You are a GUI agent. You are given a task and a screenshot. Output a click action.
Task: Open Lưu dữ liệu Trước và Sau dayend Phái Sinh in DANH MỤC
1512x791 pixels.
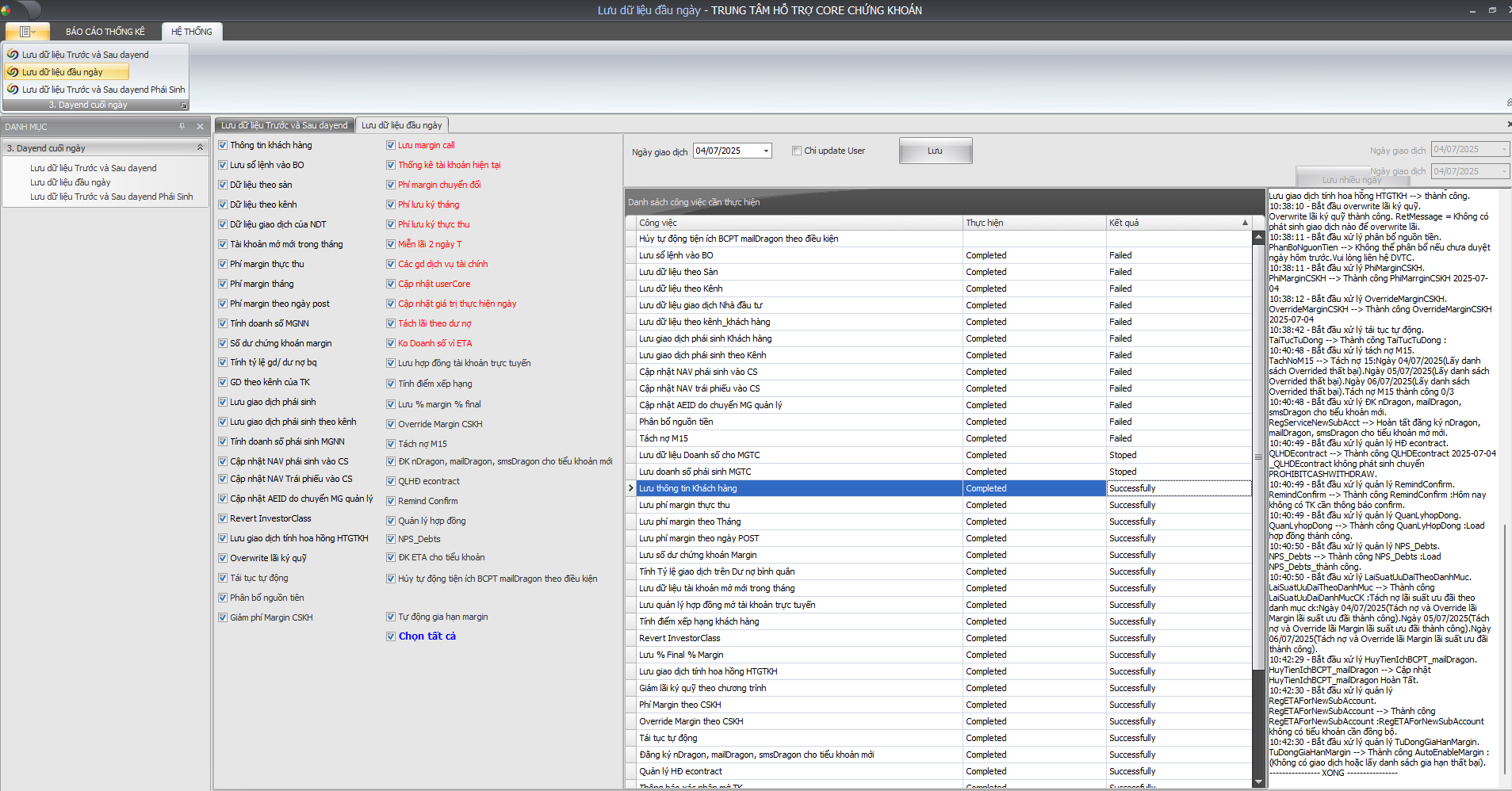112,197
